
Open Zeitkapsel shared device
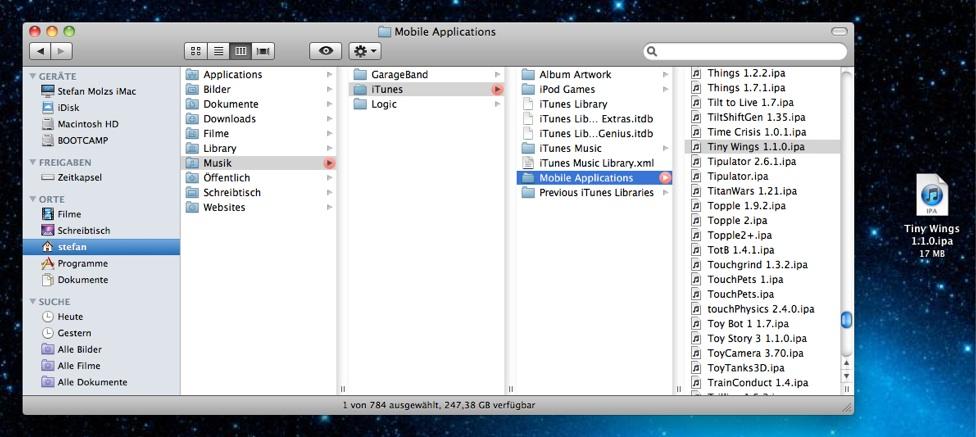point(101,177)
